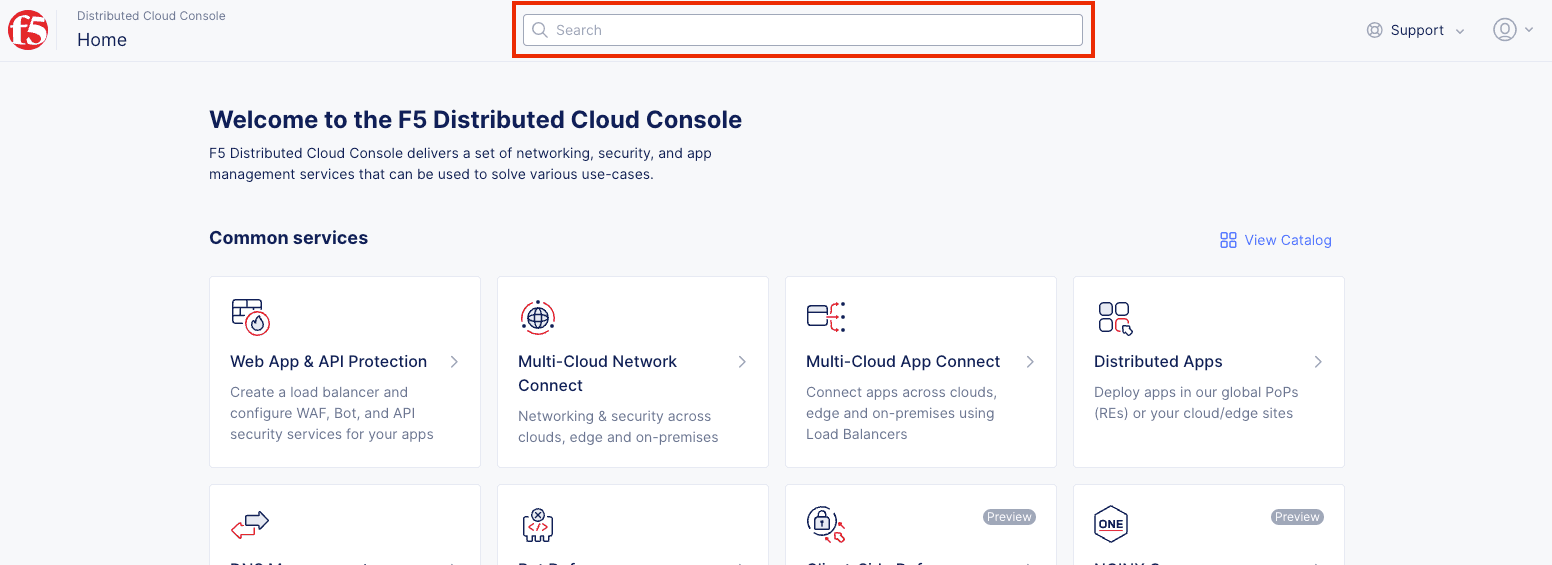Open the Distributed Apps arrow chevron

(1318, 362)
